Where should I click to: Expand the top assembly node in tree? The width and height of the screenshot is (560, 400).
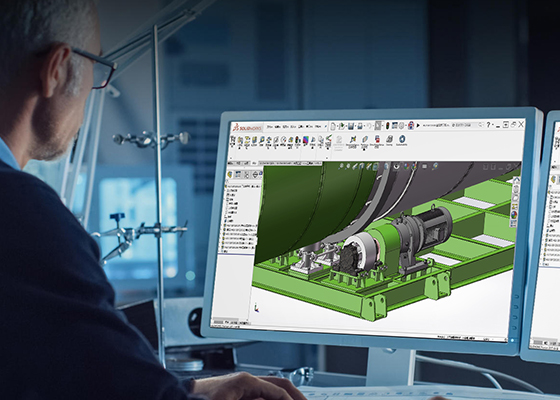click(225, 186)
